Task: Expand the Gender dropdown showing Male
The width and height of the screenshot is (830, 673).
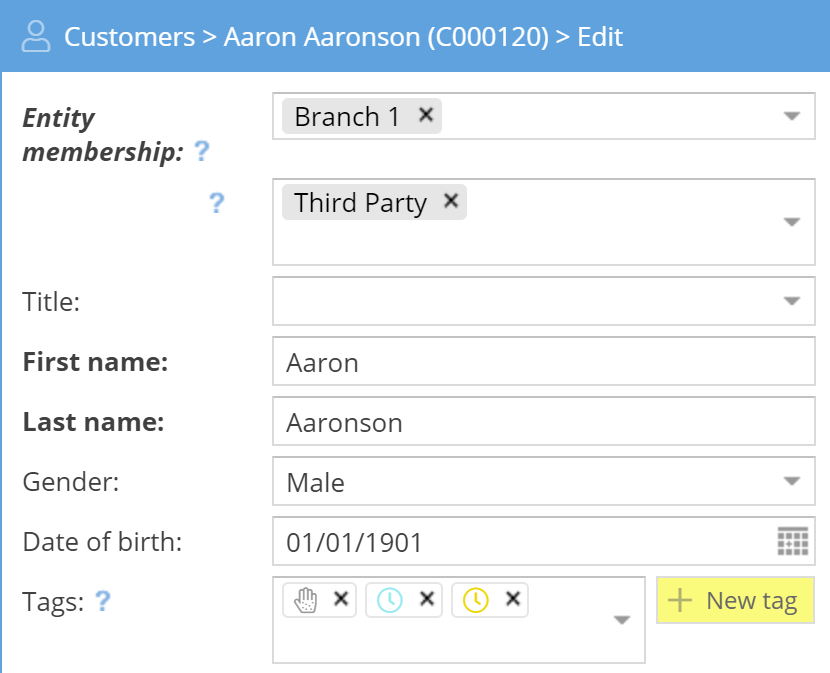Action: (792, 482)
